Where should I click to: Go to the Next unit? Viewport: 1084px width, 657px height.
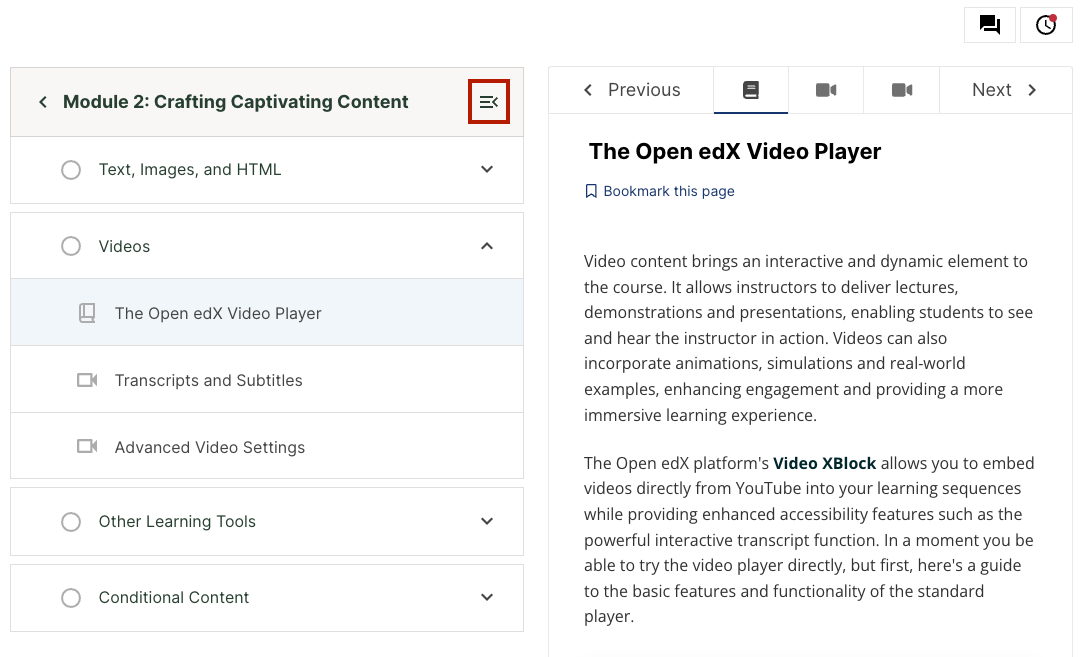click(1004, 90)
